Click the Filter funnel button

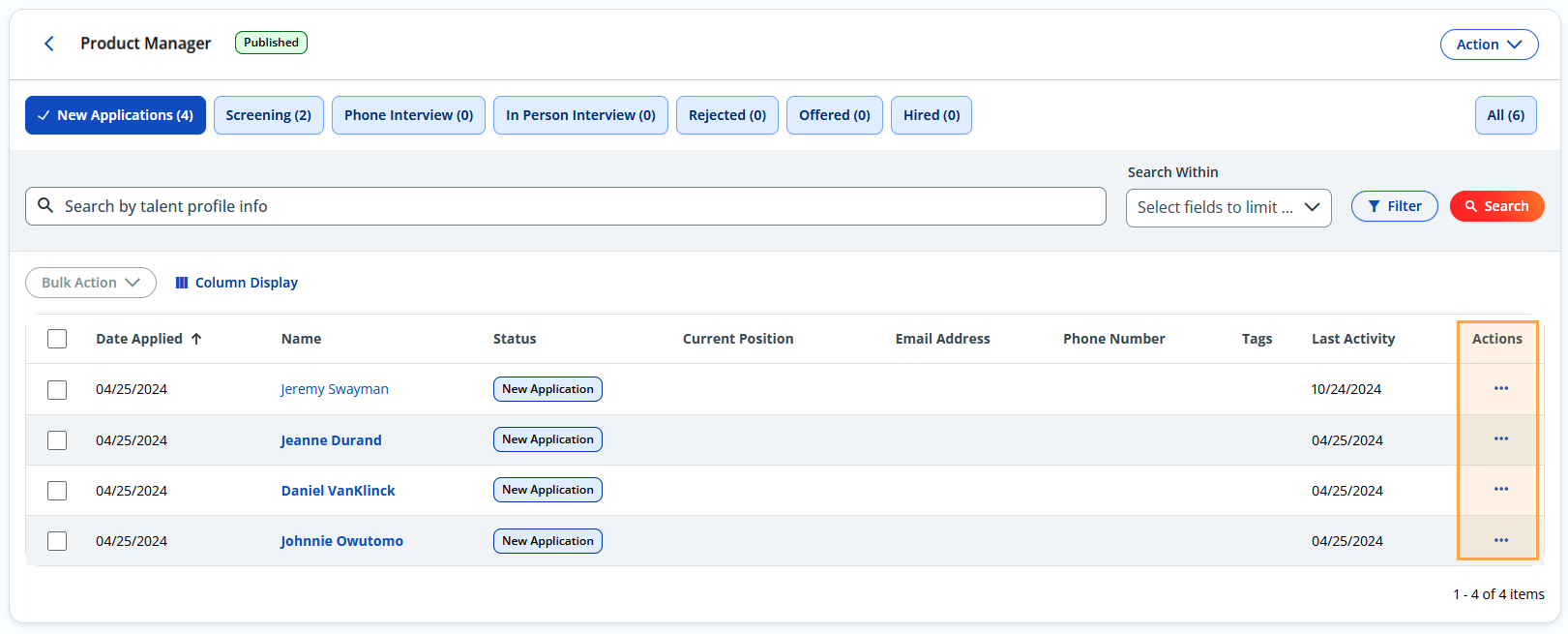coord(1394,206)
